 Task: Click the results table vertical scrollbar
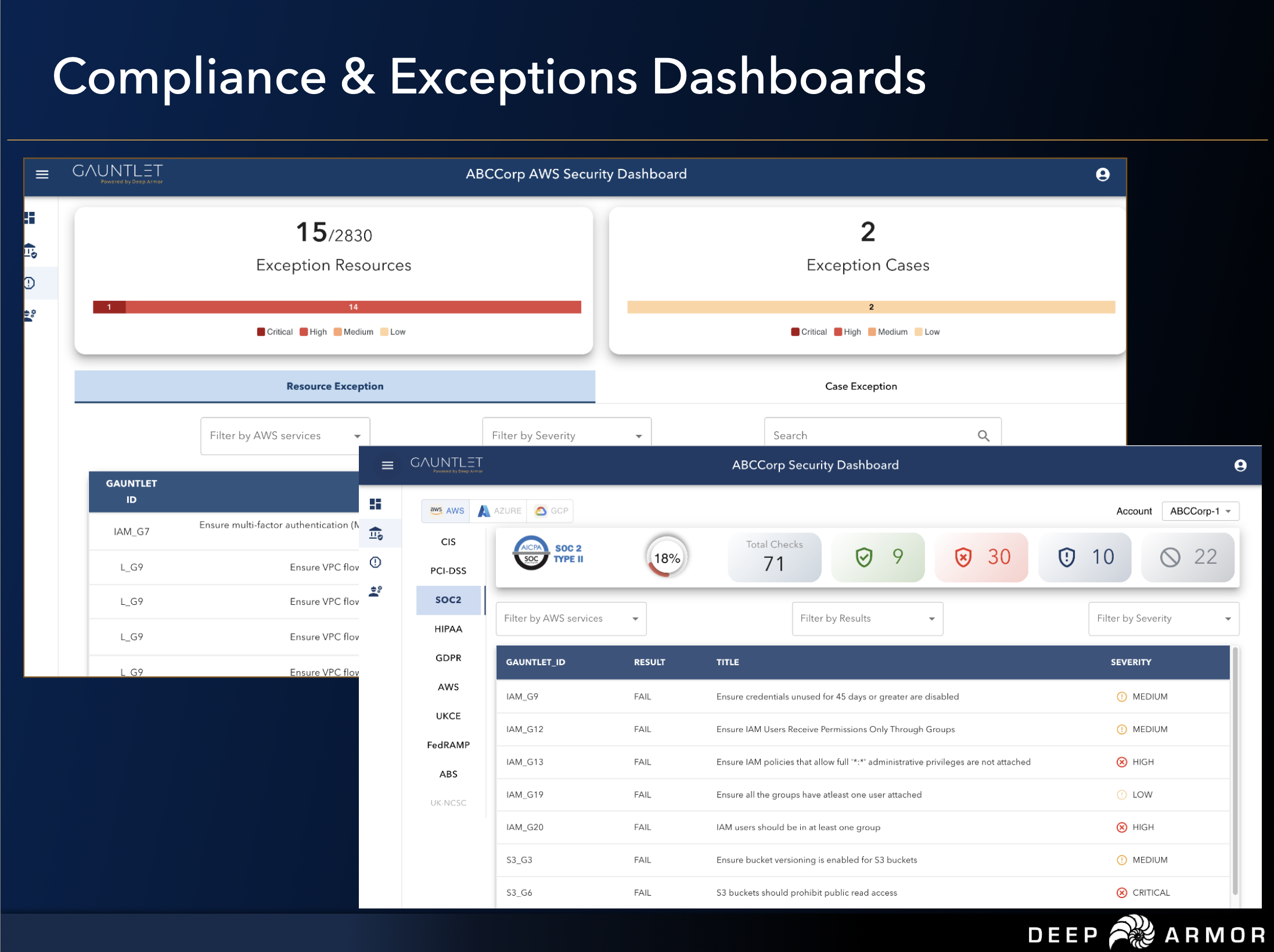coord(1235,772)
